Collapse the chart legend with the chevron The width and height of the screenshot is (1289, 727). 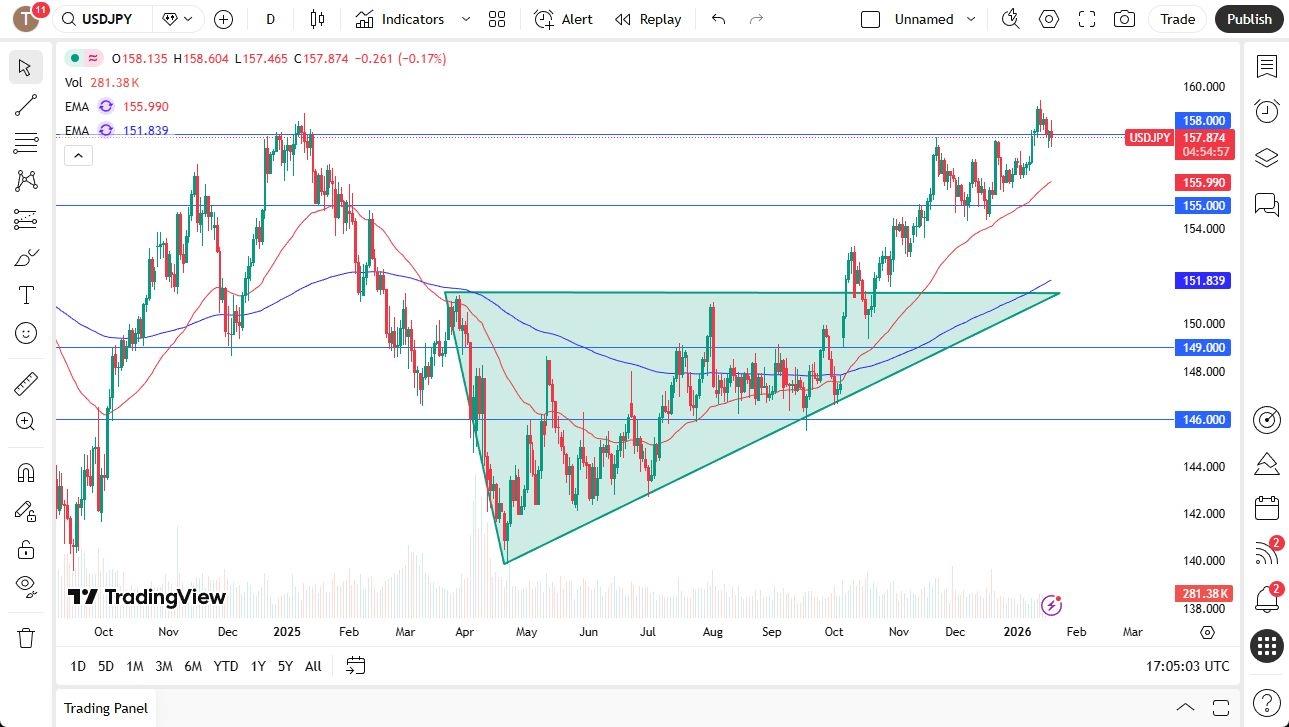(x=78, y=155)
